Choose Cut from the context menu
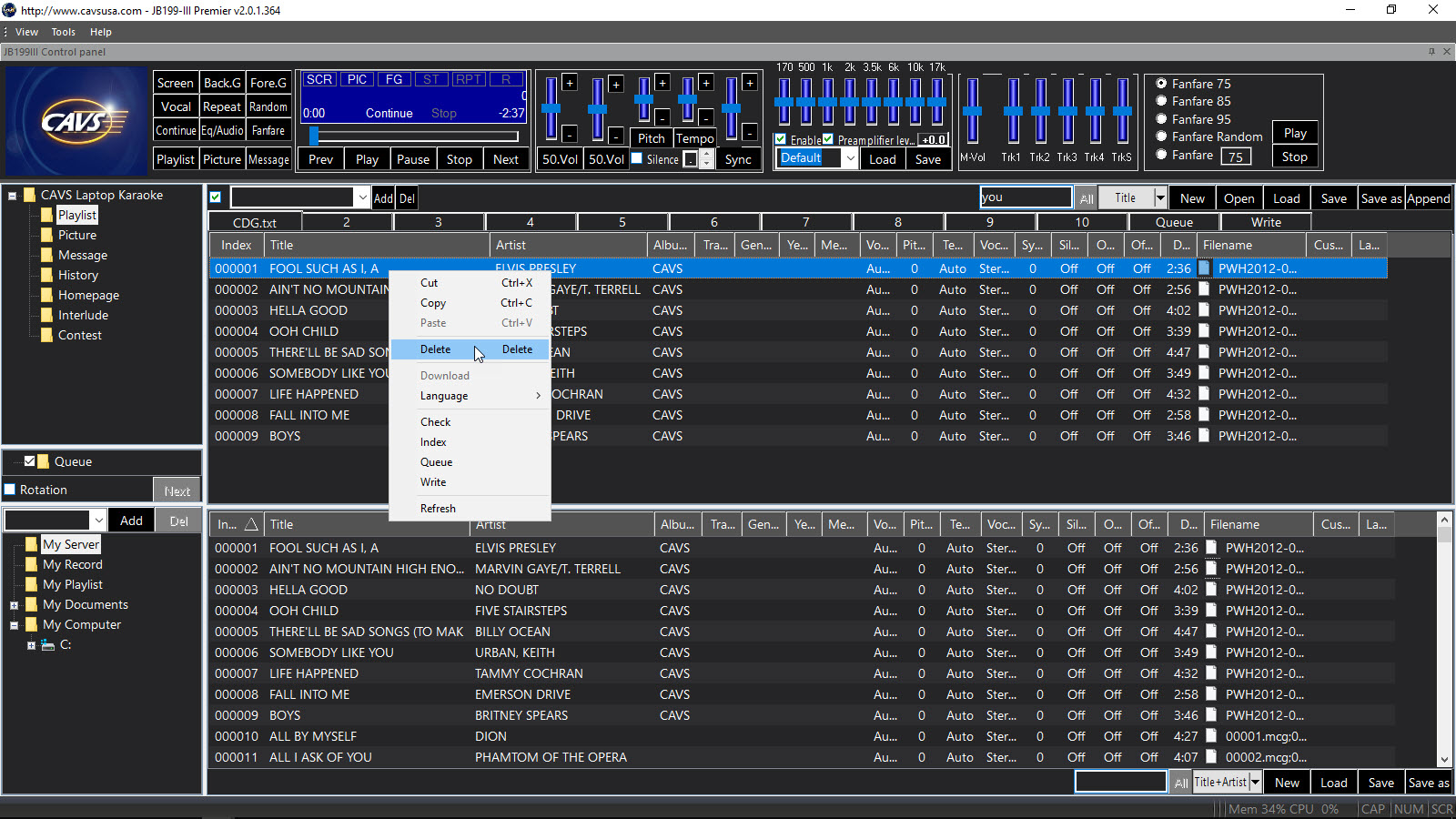 (470, 283)
